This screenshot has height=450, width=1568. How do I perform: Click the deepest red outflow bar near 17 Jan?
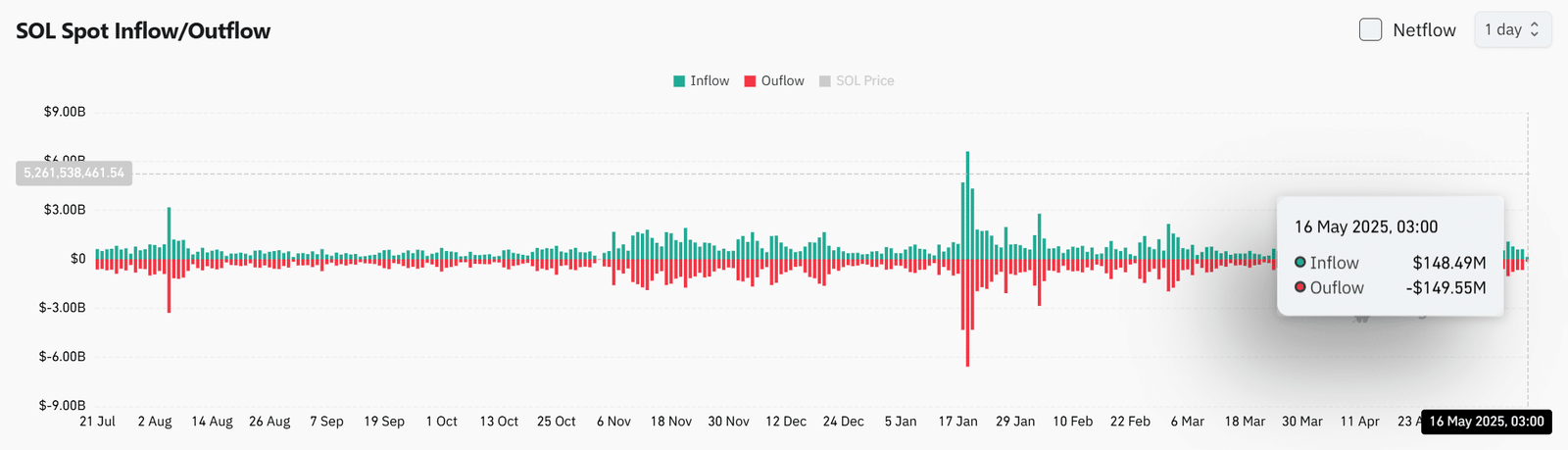point(967,313)
